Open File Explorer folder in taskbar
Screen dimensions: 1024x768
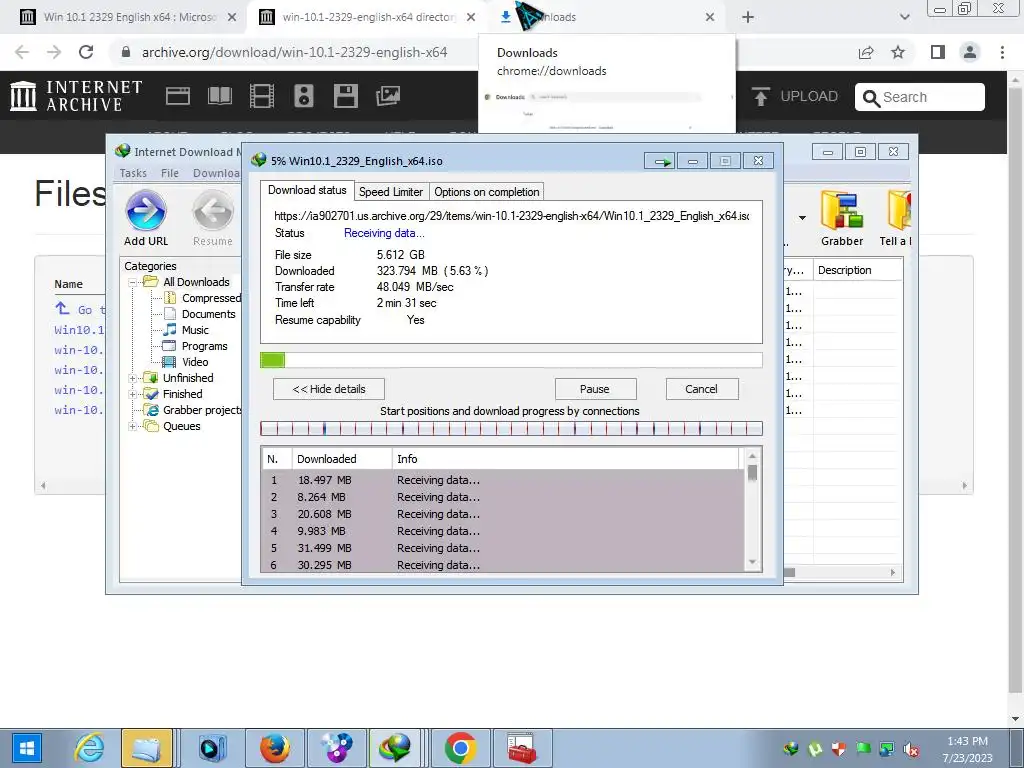tap(147, 748)
